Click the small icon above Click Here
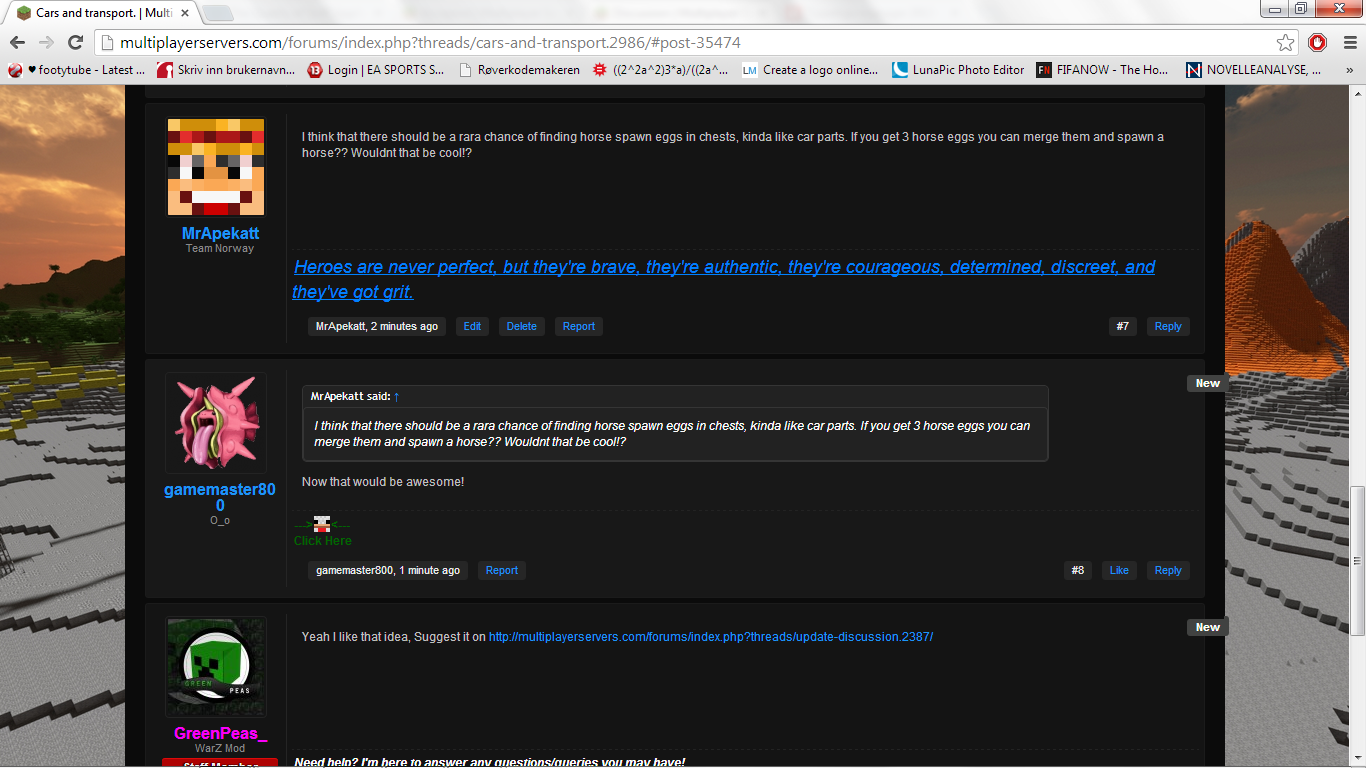The image size is (1366, 768). point(321,524)
